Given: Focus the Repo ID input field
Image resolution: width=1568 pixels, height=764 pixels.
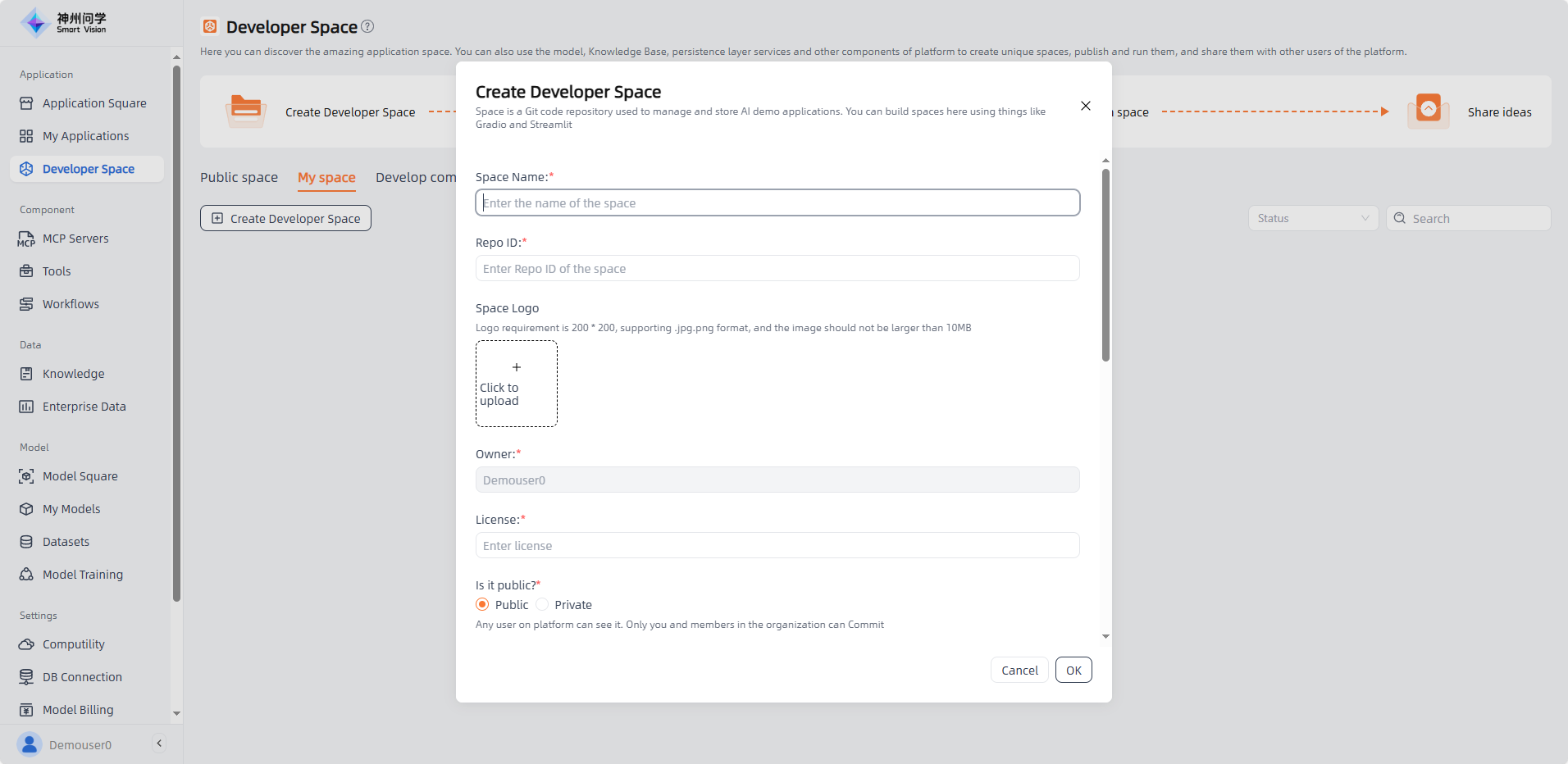Looking at the screenshot, I should (x=777, y=268).
